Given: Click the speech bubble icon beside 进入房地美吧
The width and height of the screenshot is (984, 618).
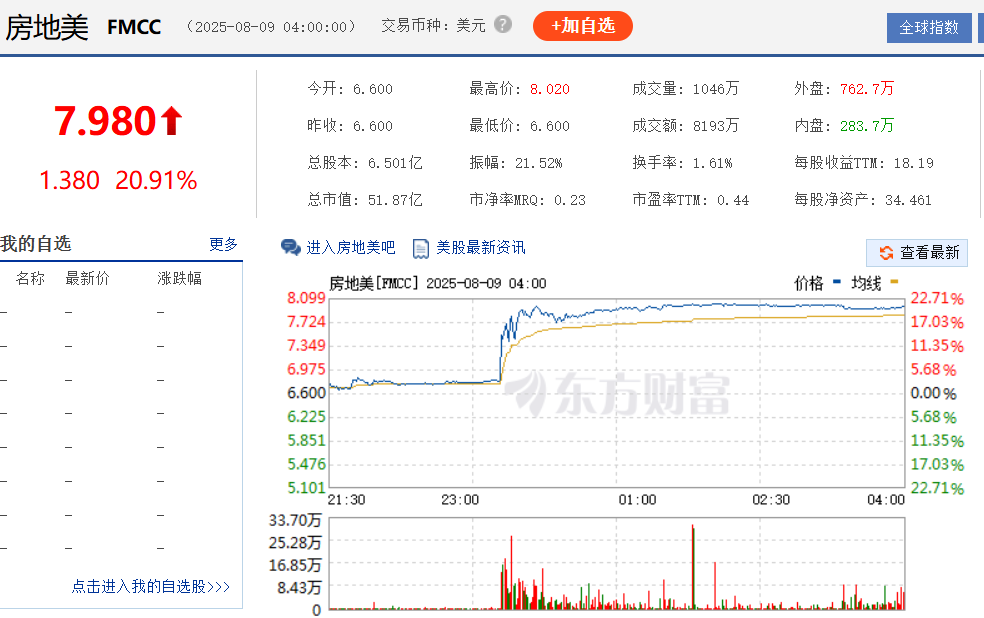Looking at the screenshot, I should click(291, 247).
